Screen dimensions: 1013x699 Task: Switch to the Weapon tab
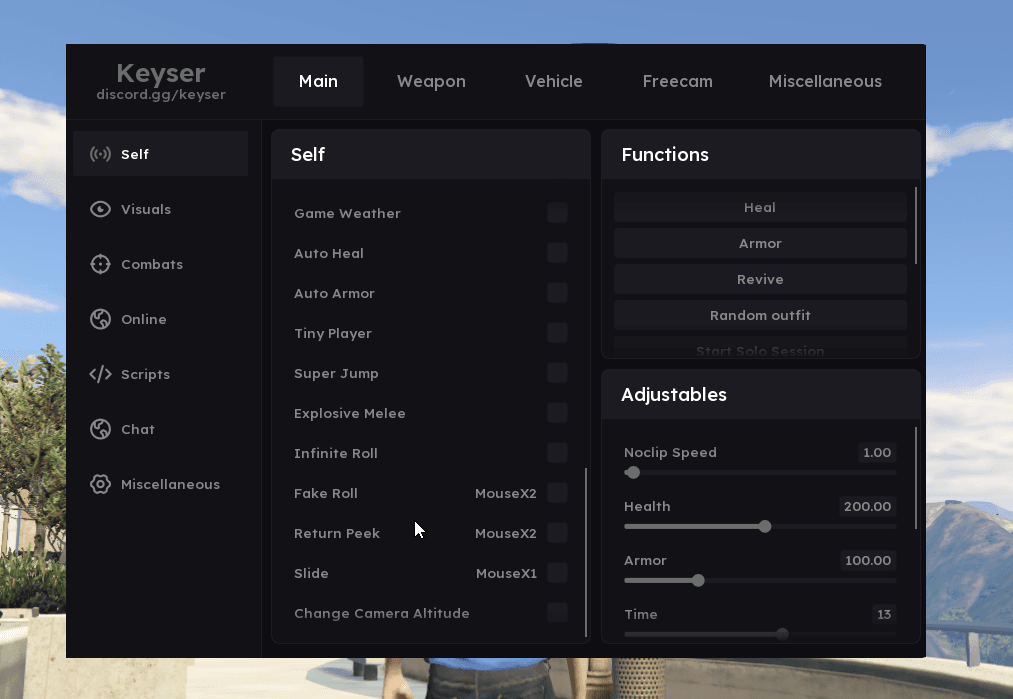[431, 81]
